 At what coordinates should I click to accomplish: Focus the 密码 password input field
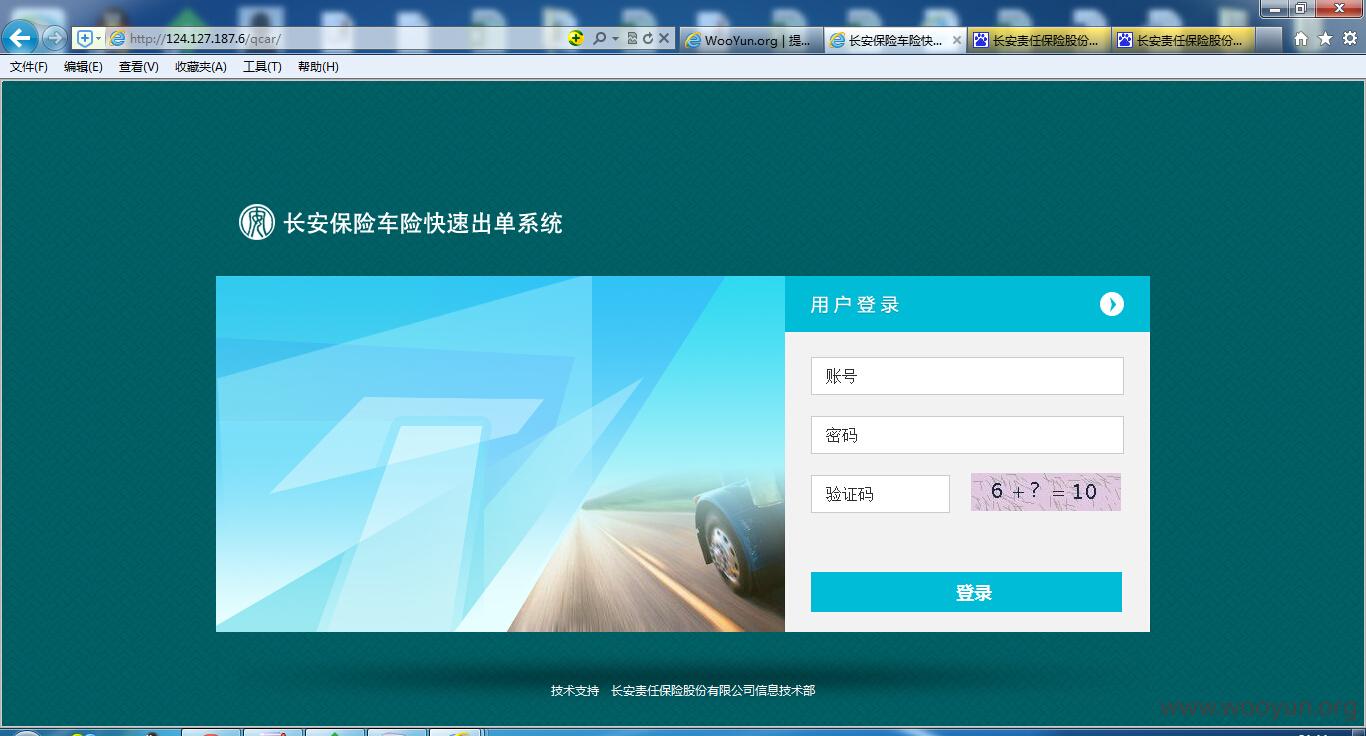(967, 435)
